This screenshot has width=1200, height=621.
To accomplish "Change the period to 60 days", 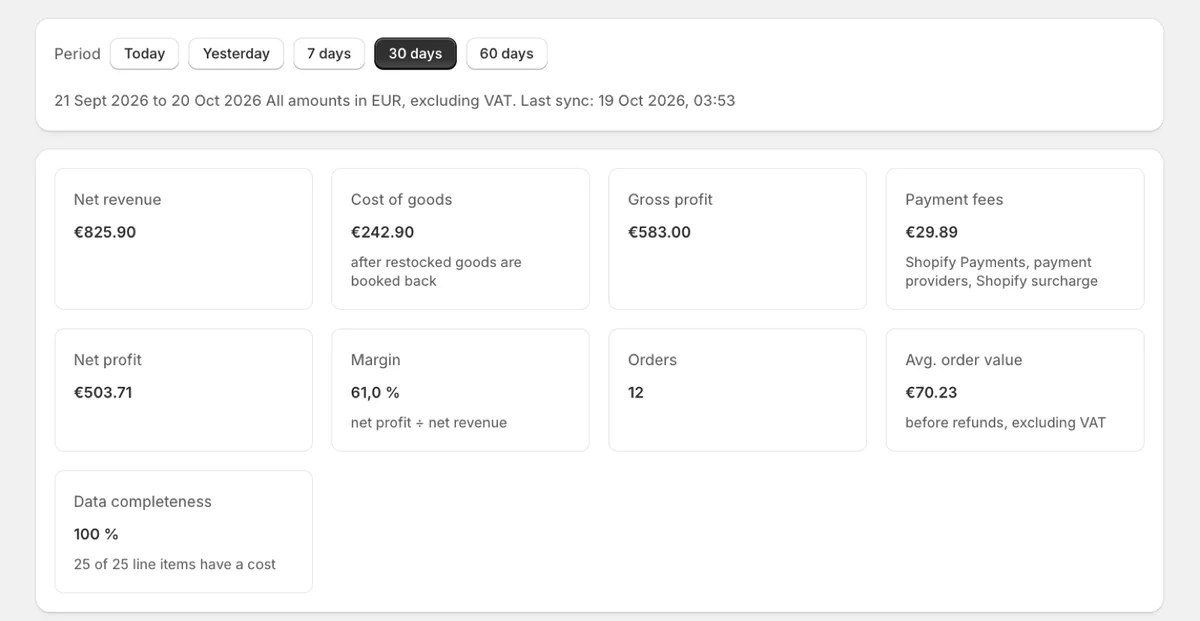I will [x=507, y=54].
